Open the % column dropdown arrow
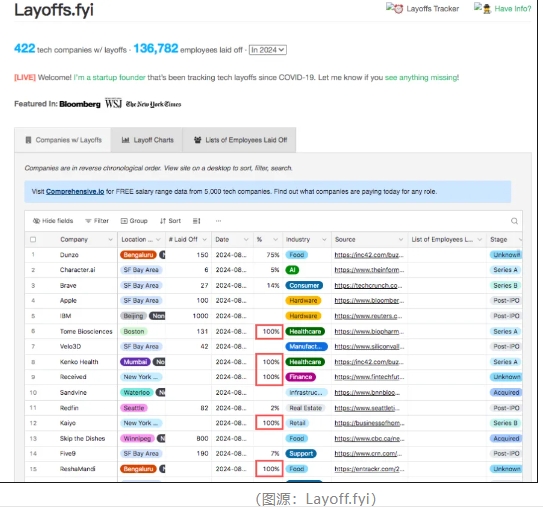This screenshot has width=543, height=509. [275, 240]
